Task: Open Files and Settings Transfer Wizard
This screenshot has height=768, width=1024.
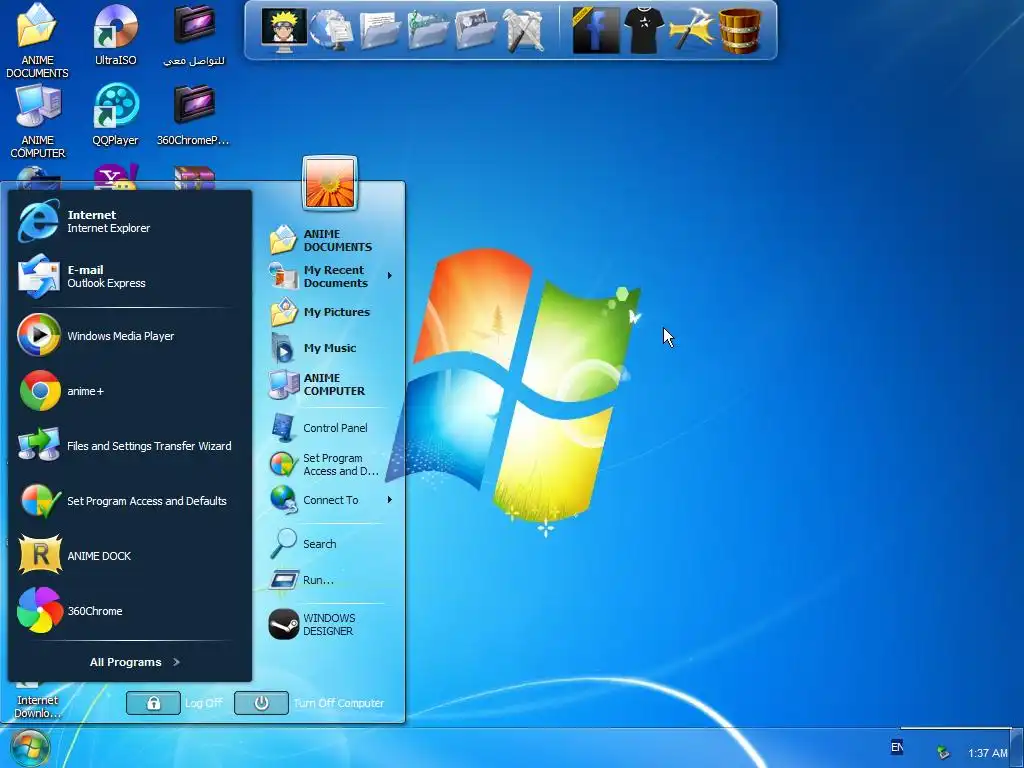Action: tap(129, 445)
